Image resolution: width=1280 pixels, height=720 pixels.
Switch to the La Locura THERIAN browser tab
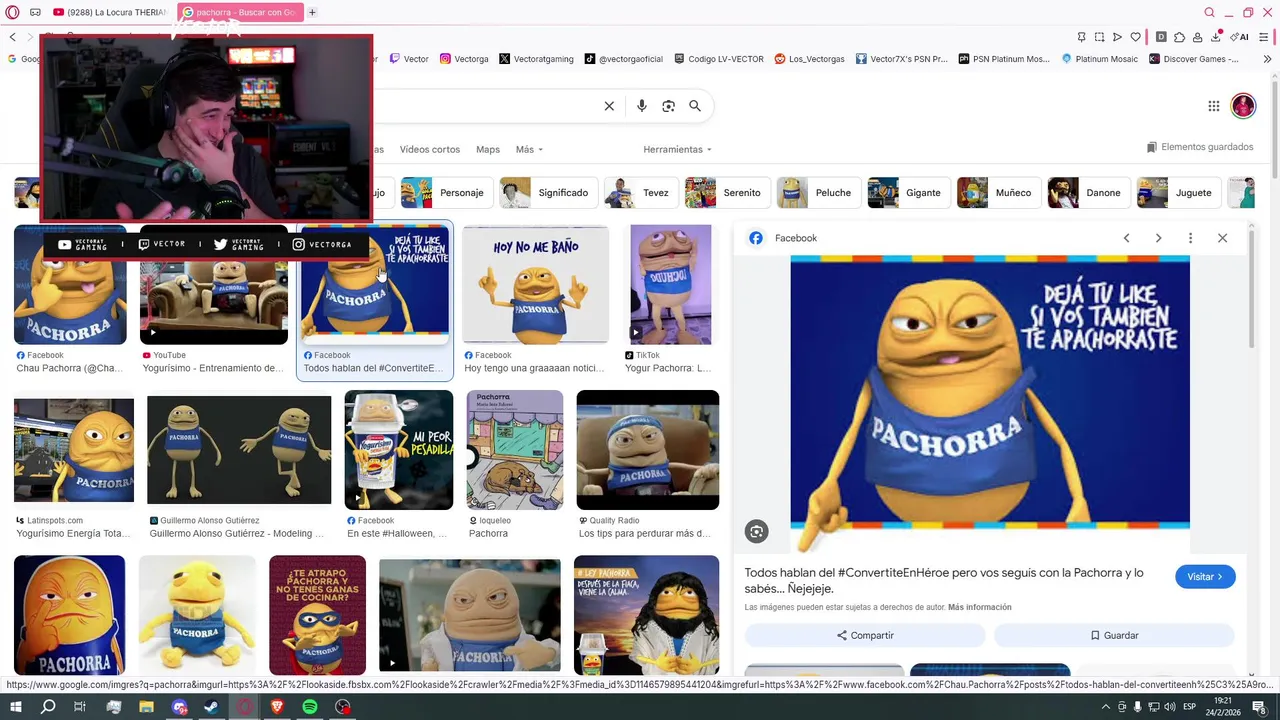pos(110,12)
